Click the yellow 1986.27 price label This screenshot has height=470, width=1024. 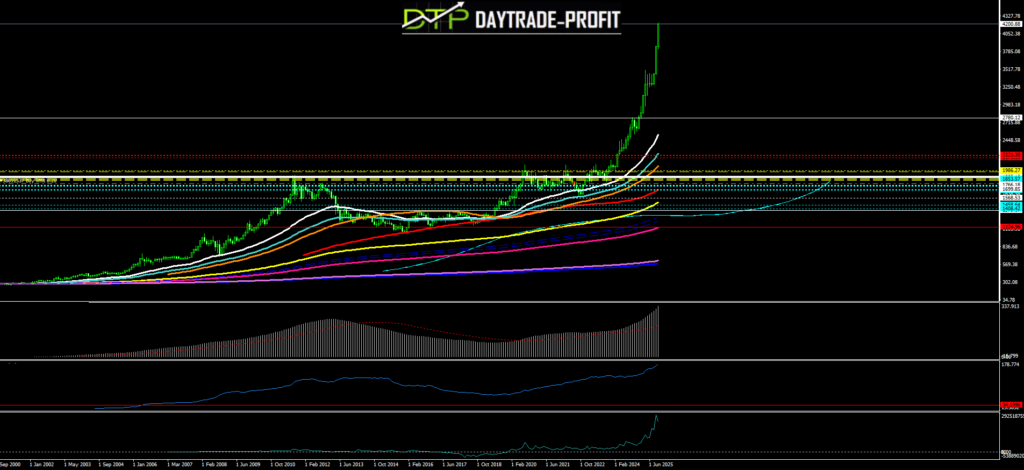click(1009, 171)
